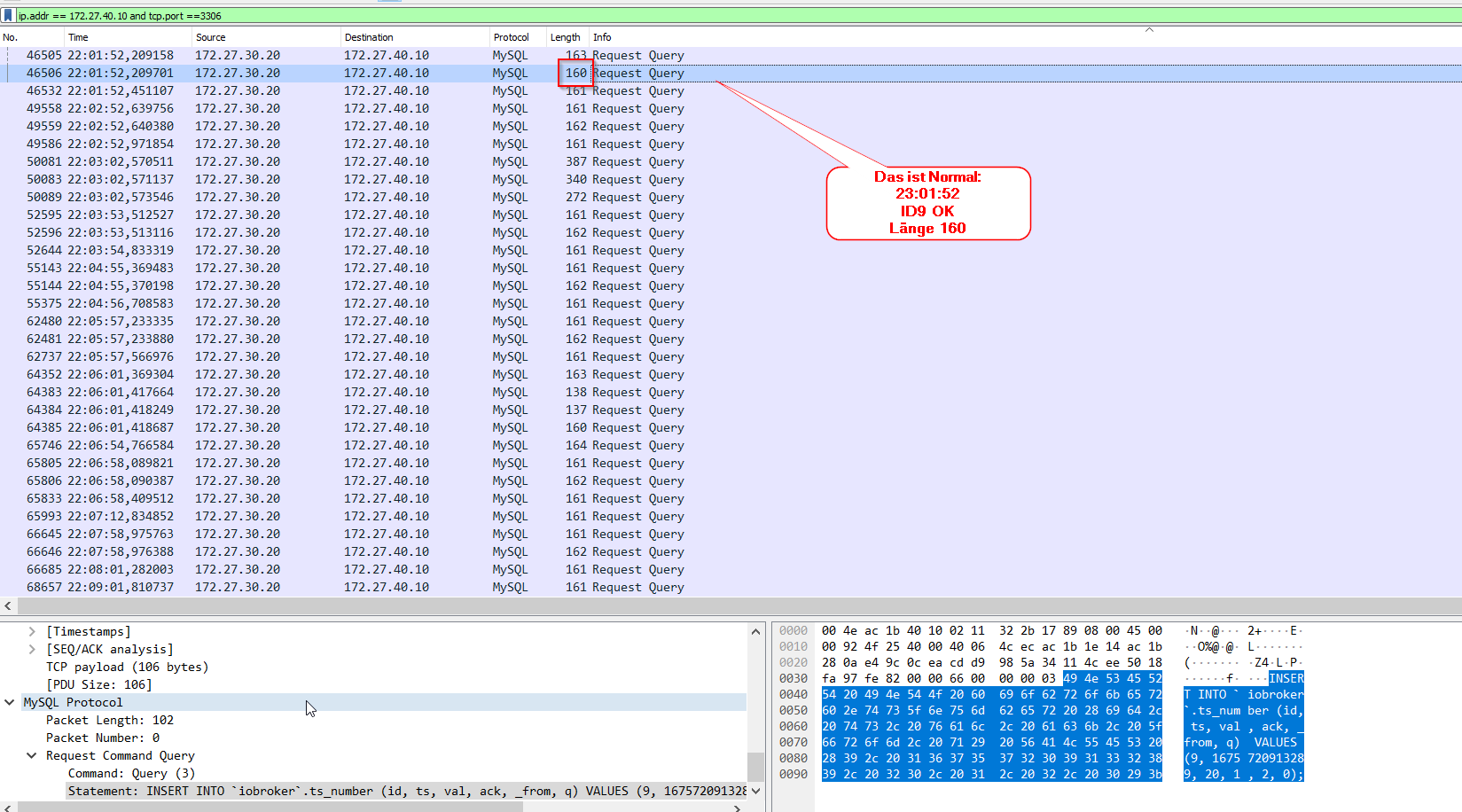Screen dimensions: 1462x812
Task: Select packet 66645 in the list
Action: (731, 534)
